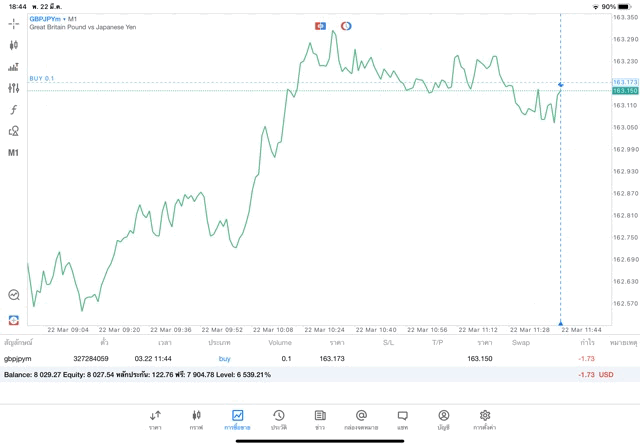Click the function f icon in sidebar

(x=14, y=110)
